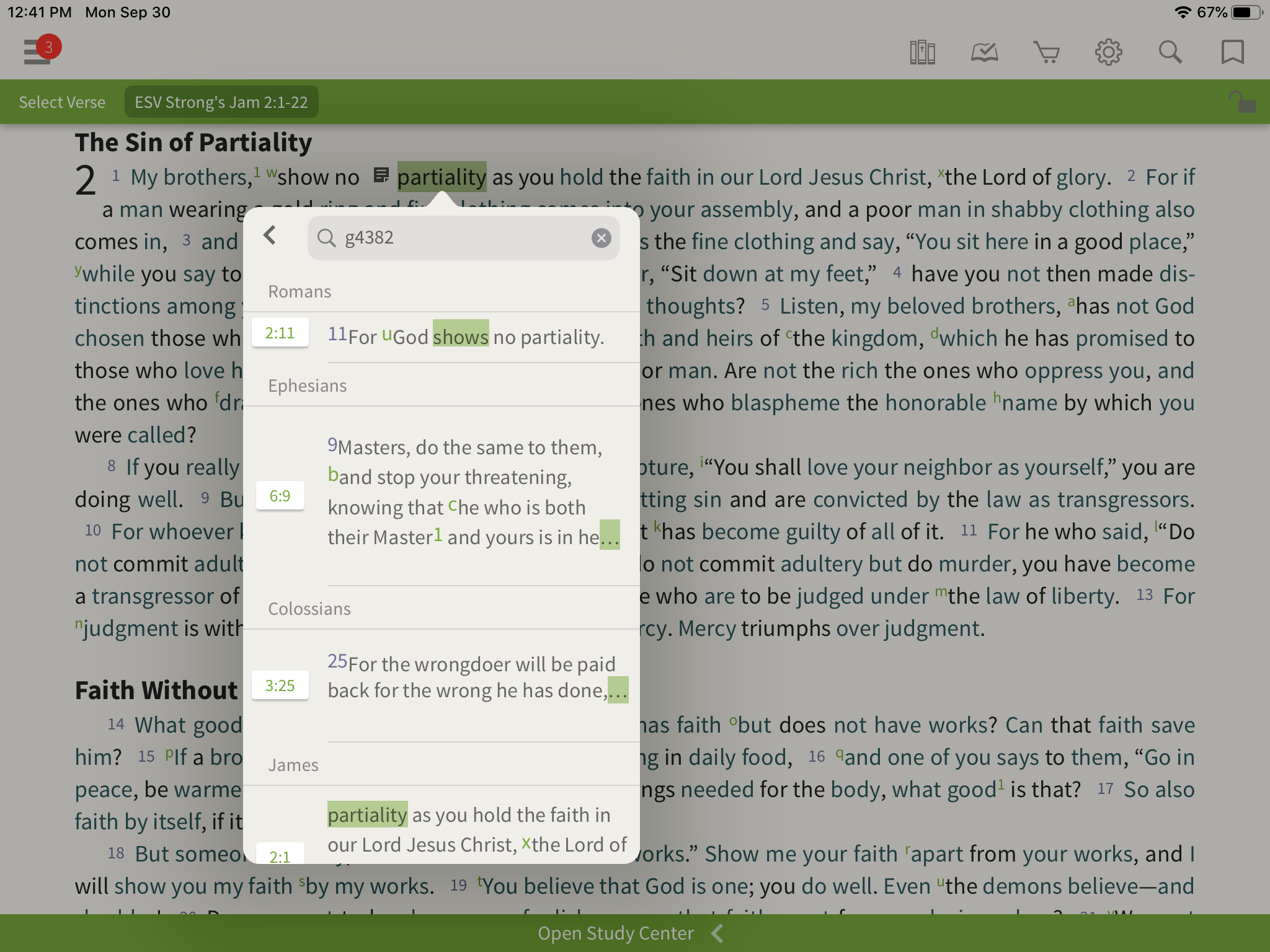Tap 'Mercy' in verse 13

click(706, 628)
